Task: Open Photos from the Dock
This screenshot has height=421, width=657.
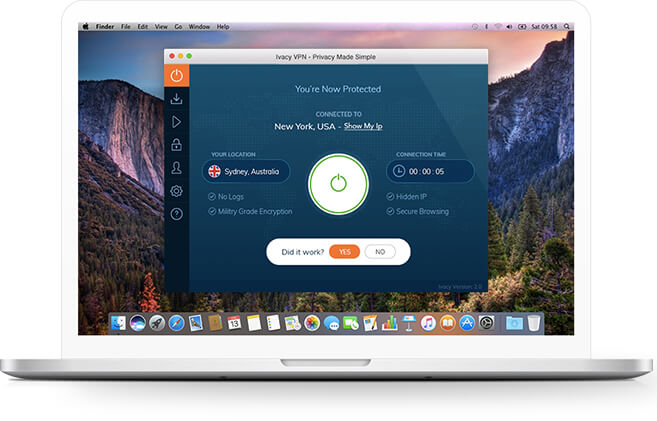Action: click(x=312, y=323)
